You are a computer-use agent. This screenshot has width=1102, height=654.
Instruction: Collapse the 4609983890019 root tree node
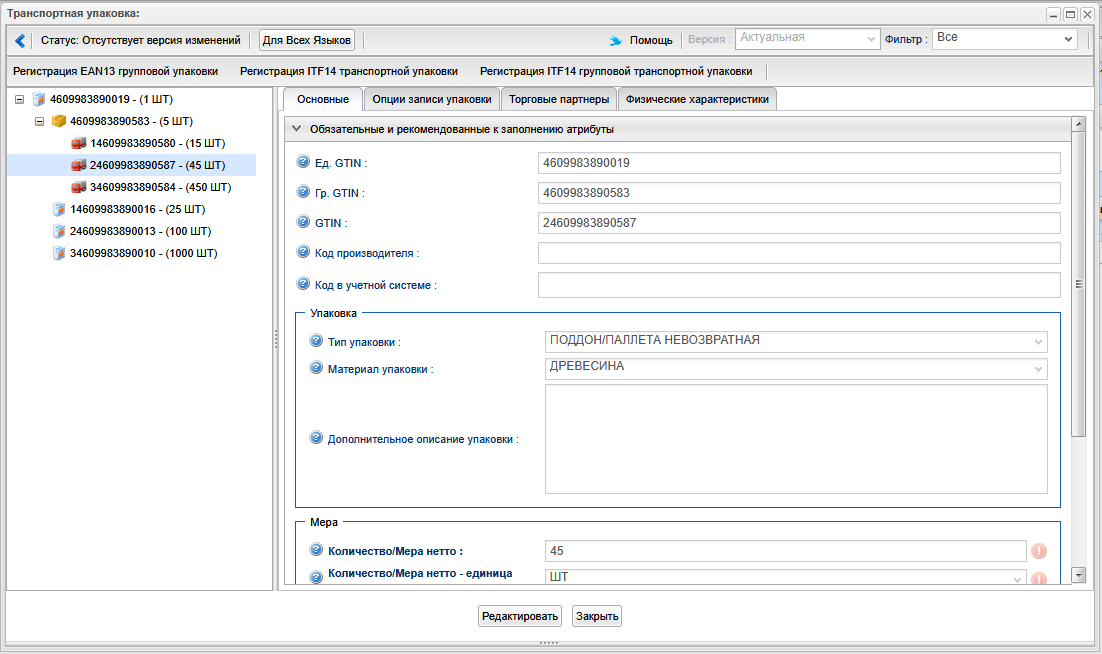(x=20, y=99)
